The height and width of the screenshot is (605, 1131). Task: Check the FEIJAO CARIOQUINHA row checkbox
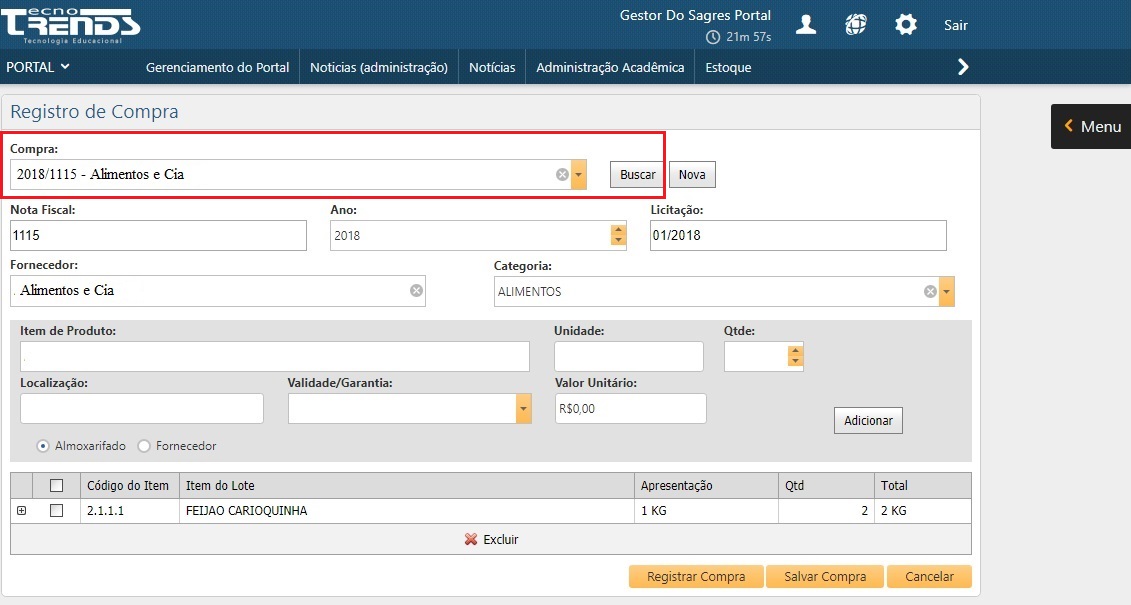tap(56, 510)
